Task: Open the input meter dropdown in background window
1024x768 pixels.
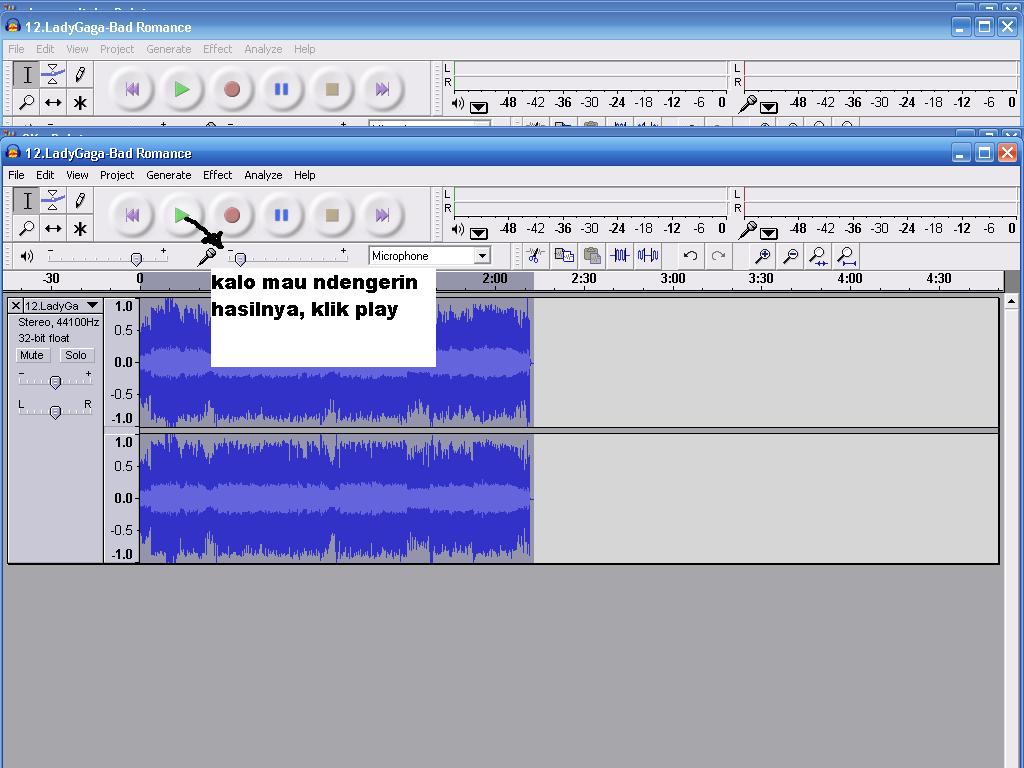Action: coord(769,107)
